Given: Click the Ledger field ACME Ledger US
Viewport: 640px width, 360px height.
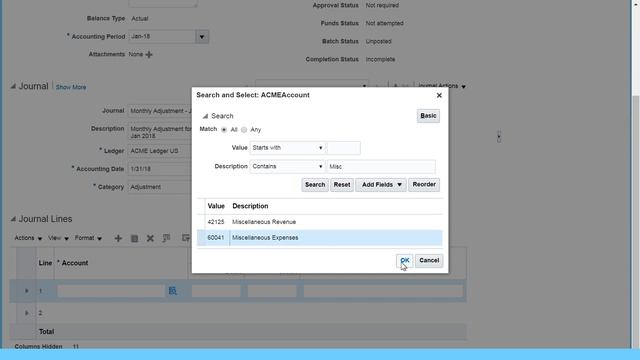Looking at the screenshot, I should tap(160, 151).
